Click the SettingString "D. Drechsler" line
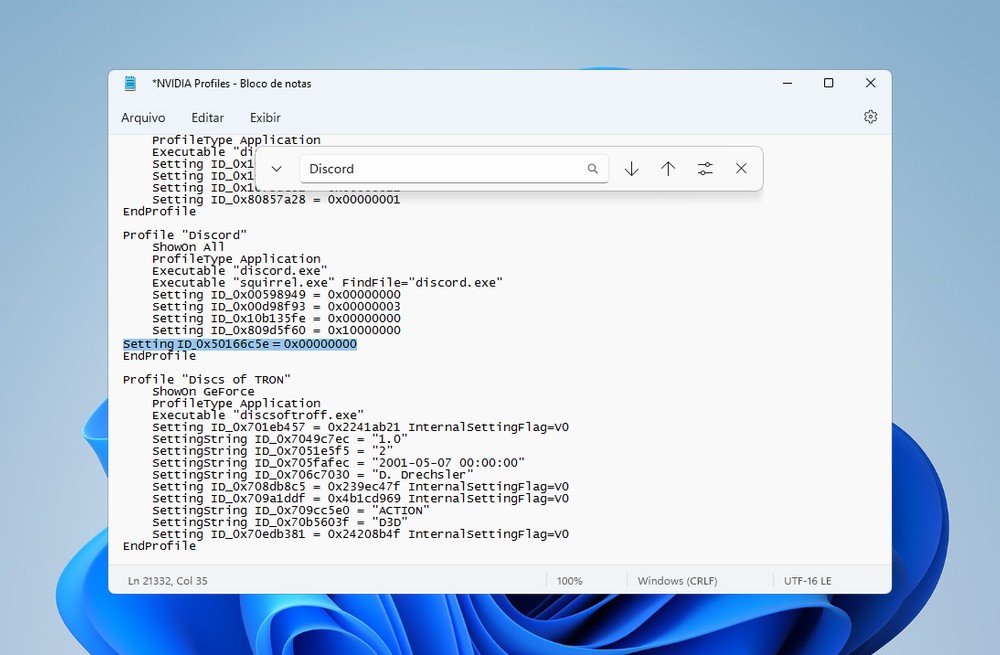 tap(312, 475)
